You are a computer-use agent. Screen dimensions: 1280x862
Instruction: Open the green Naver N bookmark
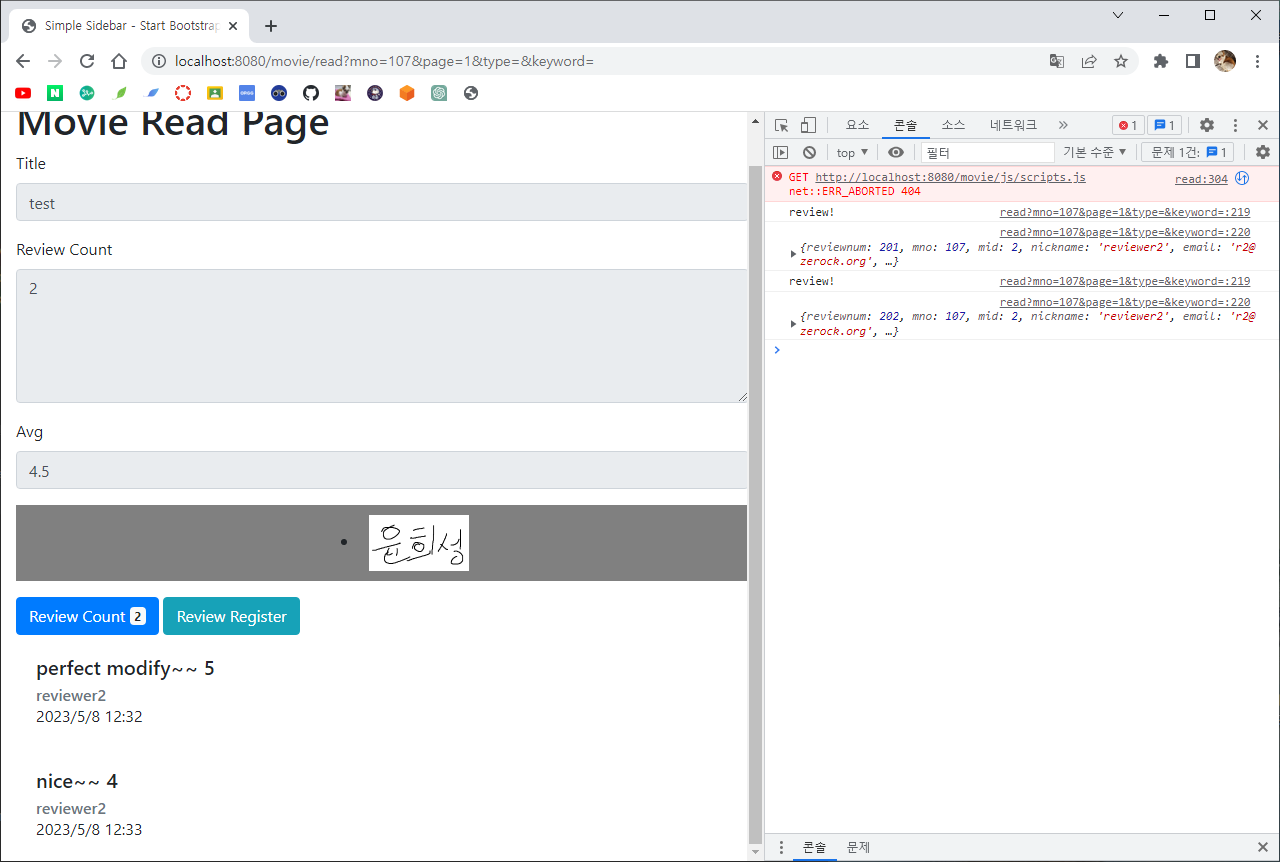tap(55, 93)
